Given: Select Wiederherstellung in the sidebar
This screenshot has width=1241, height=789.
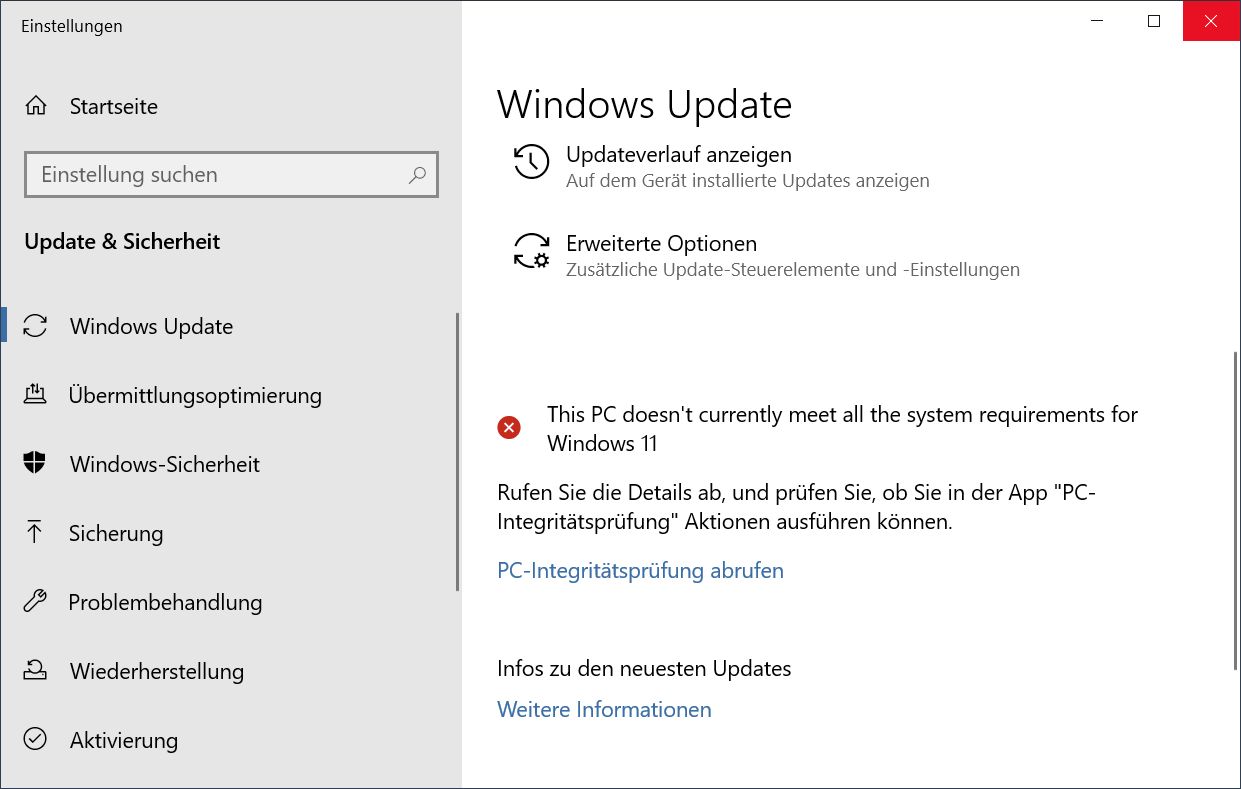Looking at the screenshot, I should tap(230, 671).
